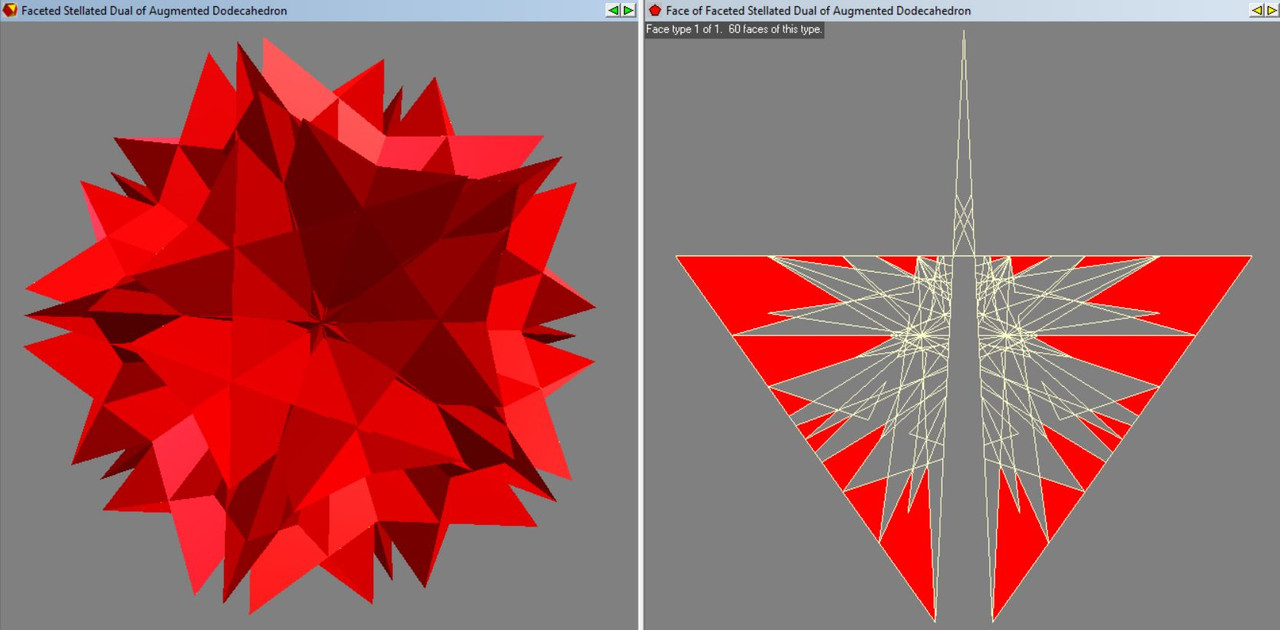Click the polyhedron icon in the model window title
Viewport: 1280px width, 630px height.
coord(10,10)
